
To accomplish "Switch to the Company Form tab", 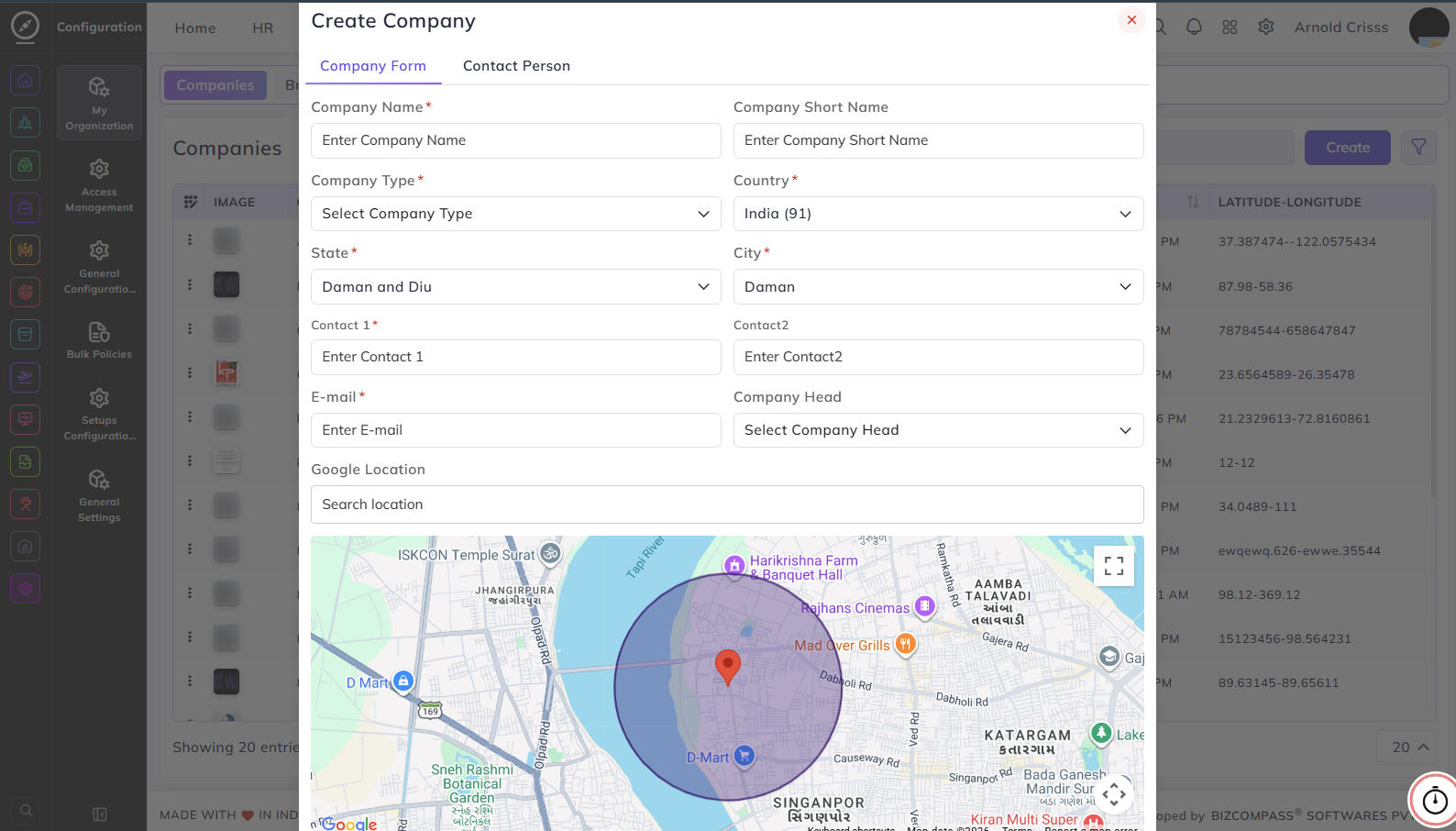I will [373, 66].
